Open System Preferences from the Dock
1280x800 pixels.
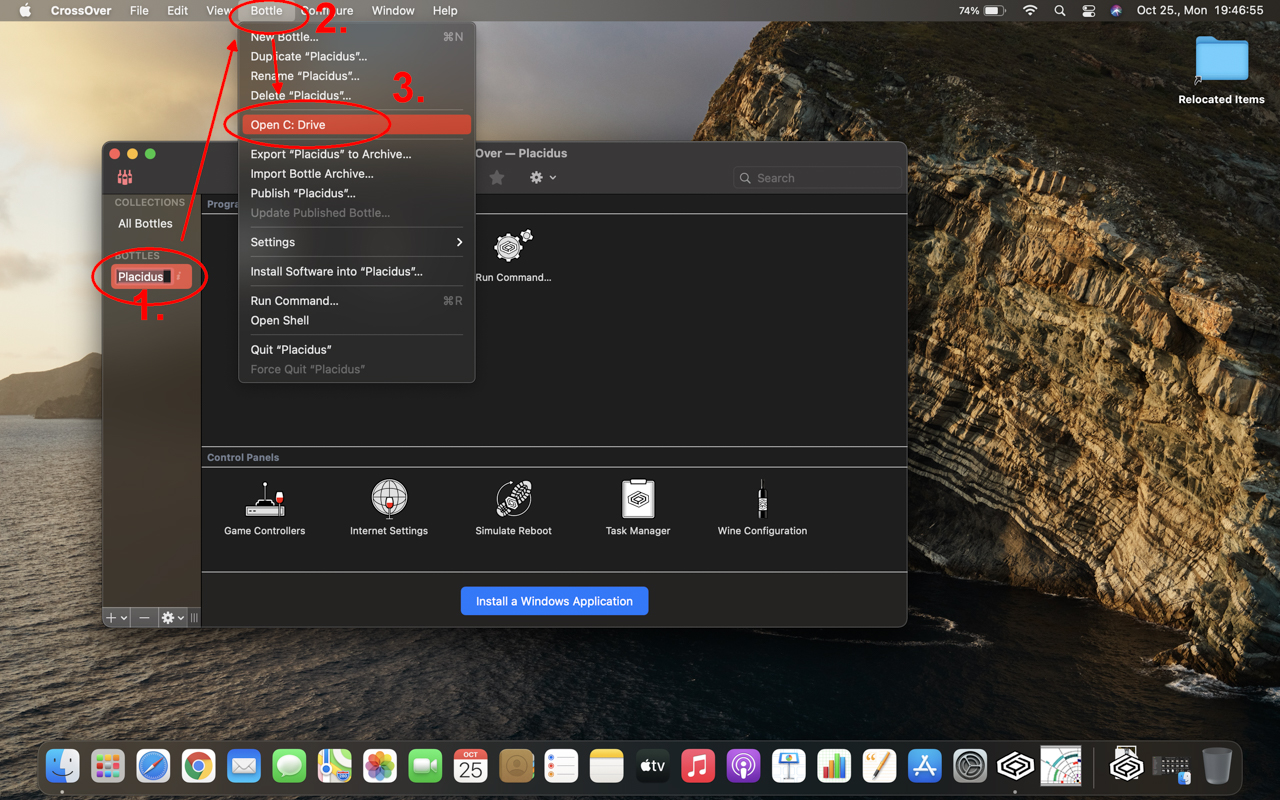(970, 767)
